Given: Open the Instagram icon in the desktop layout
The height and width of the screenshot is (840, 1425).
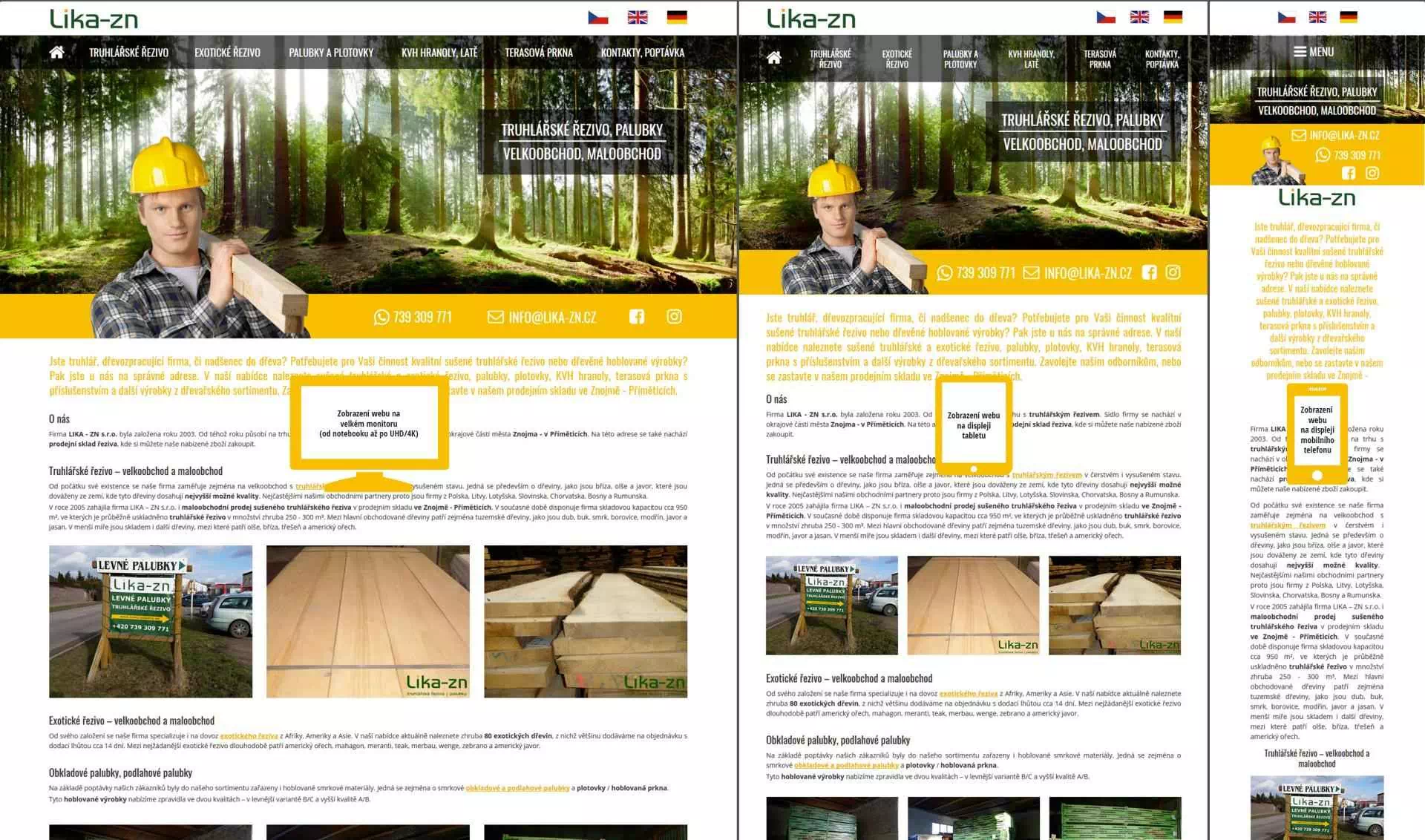Looking at the screenshot, I should coord(674,316).
